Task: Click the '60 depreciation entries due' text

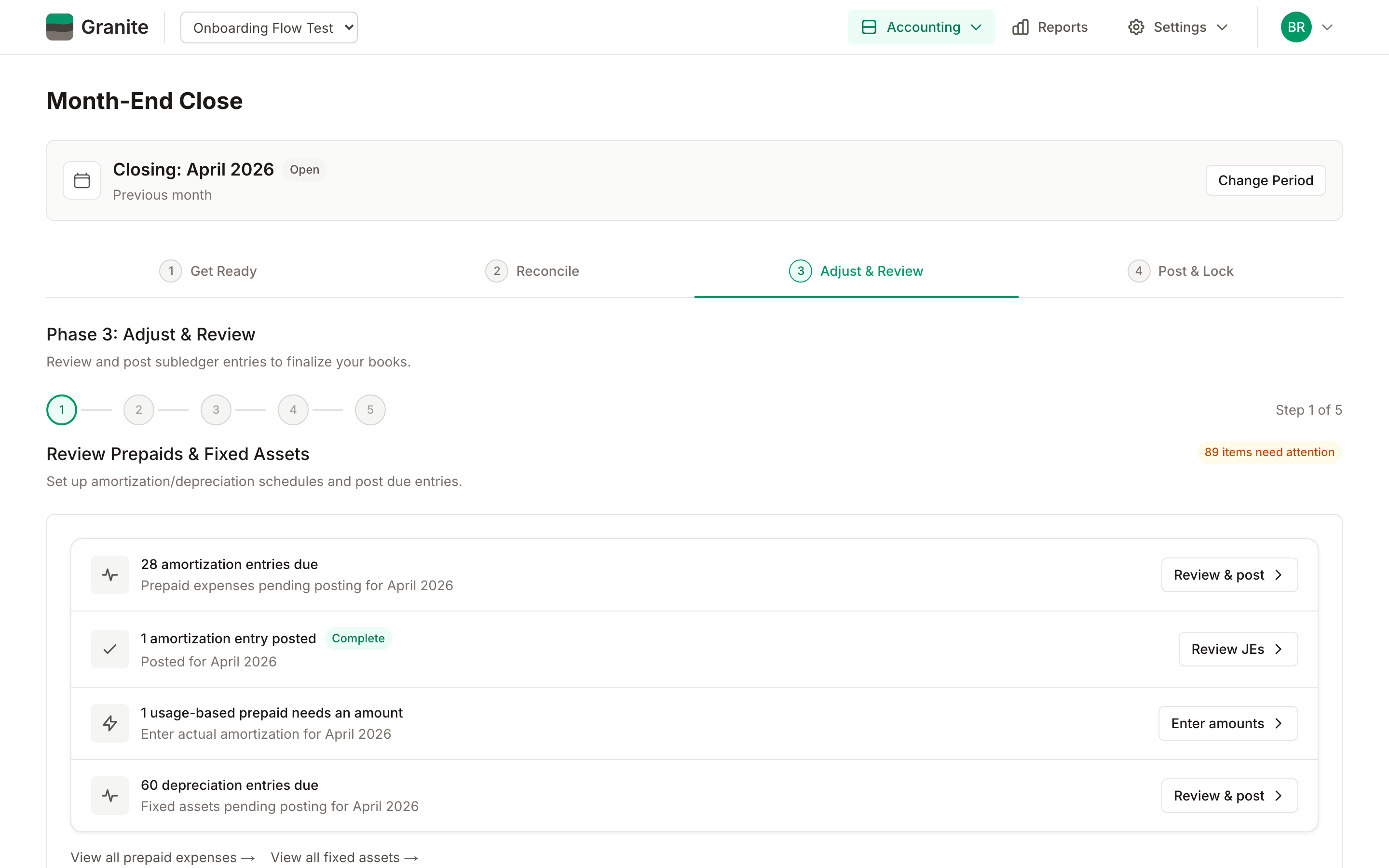Action: click(x=230, y=785)
